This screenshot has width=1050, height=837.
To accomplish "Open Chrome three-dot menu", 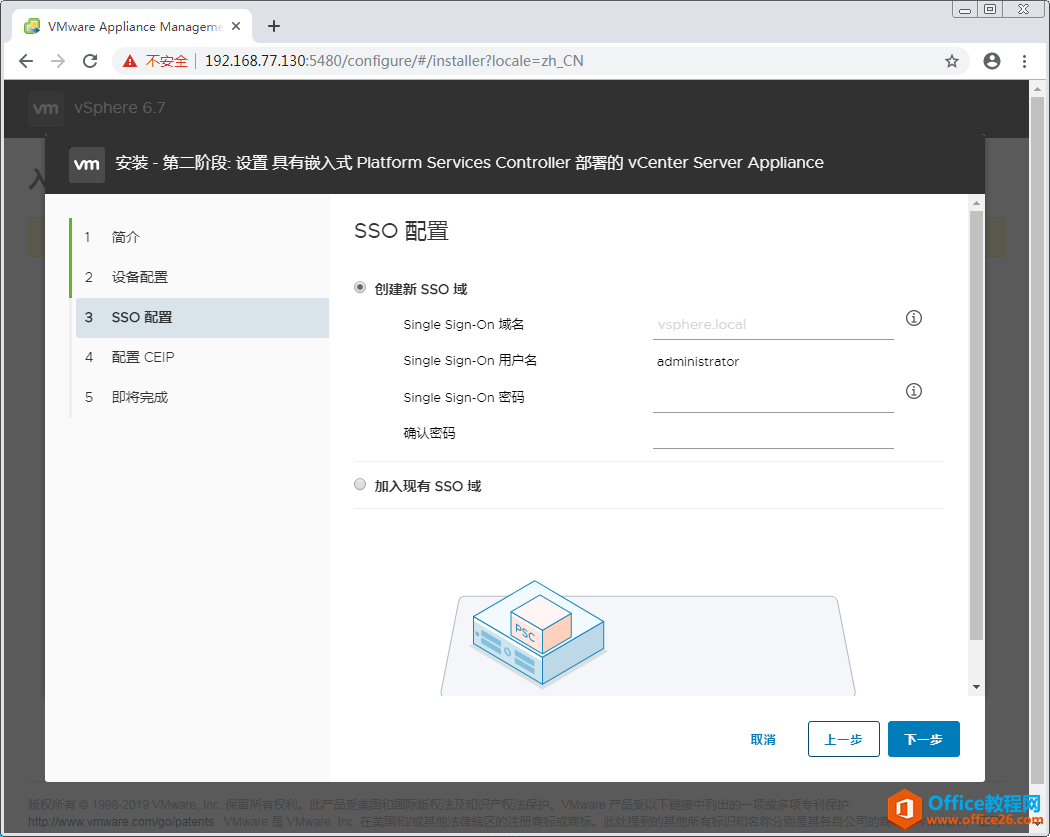I will tap(1024, 61).
